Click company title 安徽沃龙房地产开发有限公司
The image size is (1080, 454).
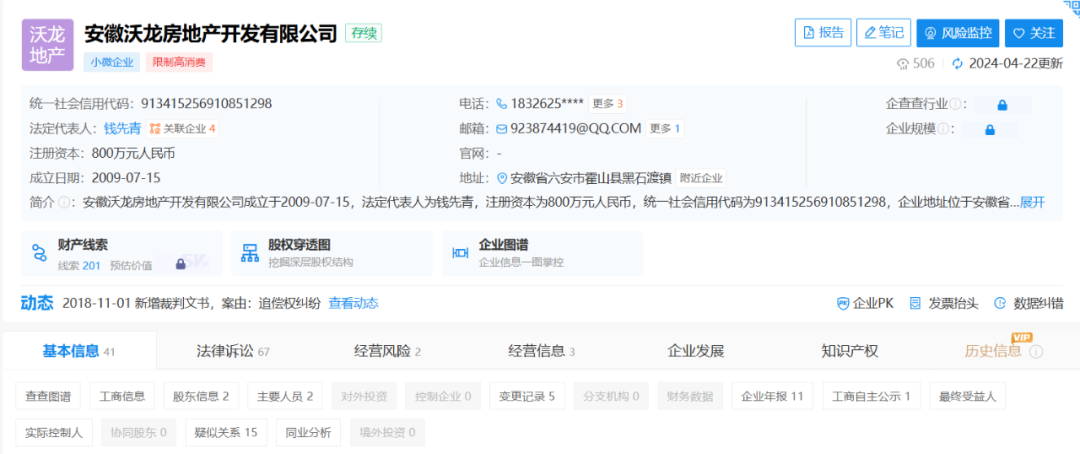pos(211,33)
